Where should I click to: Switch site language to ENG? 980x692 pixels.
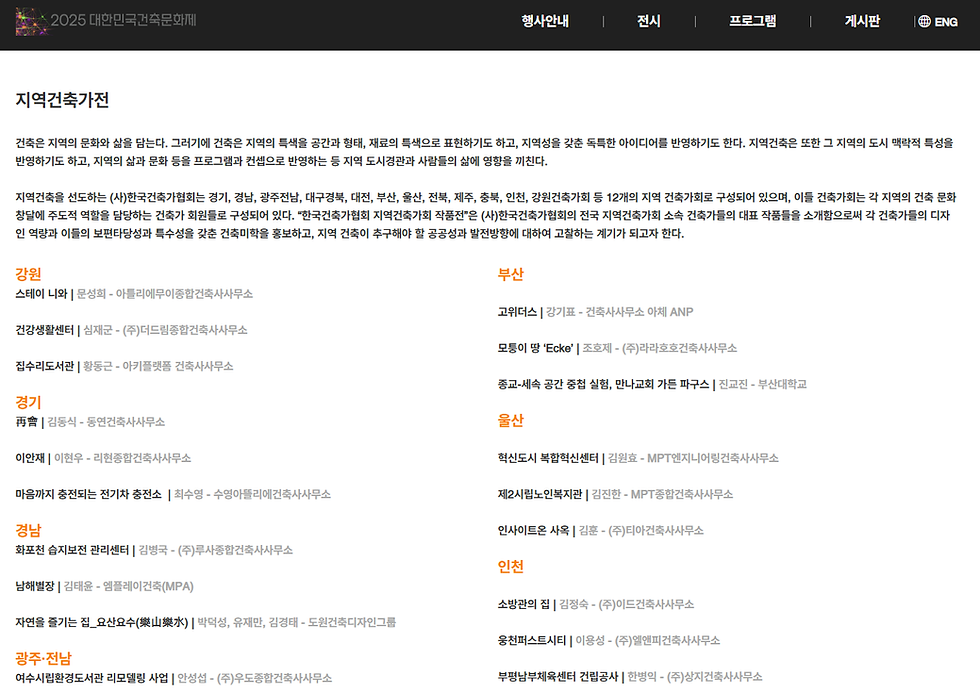pos(946,21)
